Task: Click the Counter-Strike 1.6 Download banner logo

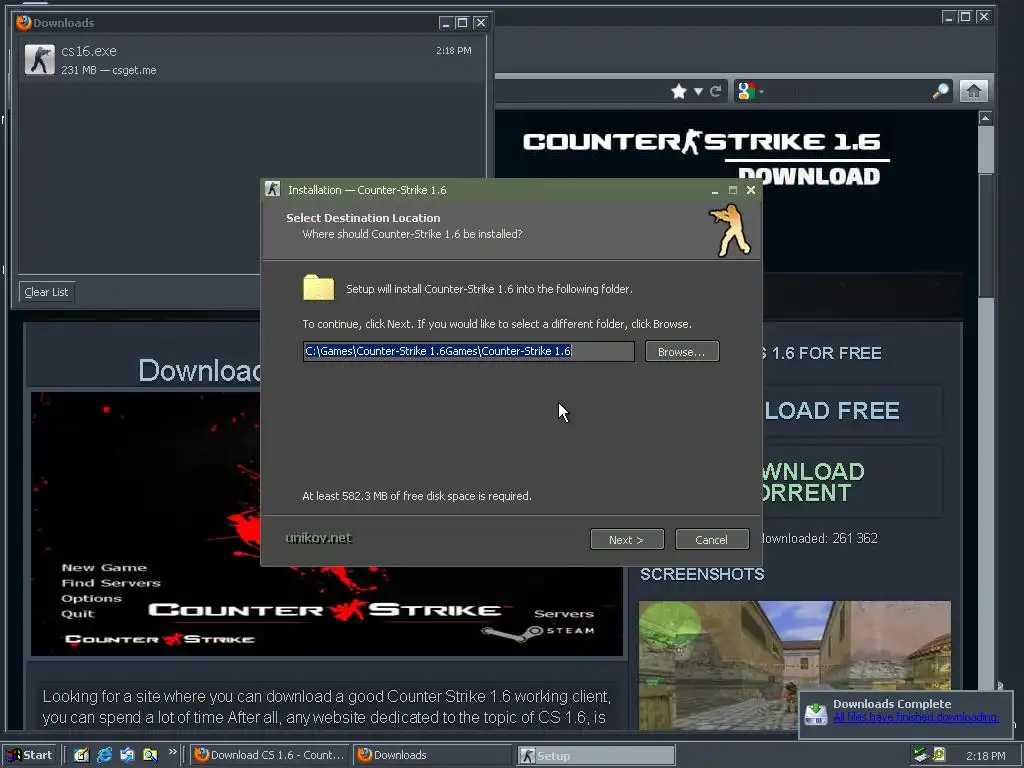Action: click(707, 157)
